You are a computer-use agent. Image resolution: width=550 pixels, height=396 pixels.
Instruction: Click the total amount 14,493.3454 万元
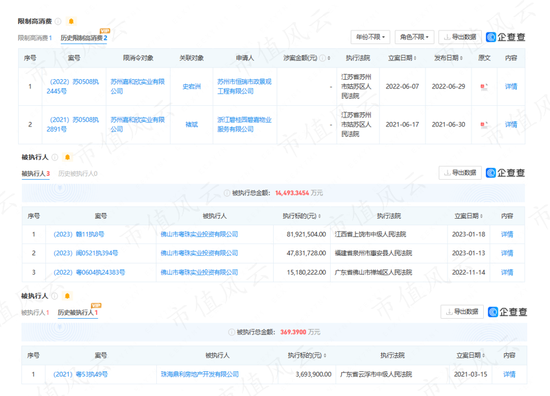[x=299, y=193]
